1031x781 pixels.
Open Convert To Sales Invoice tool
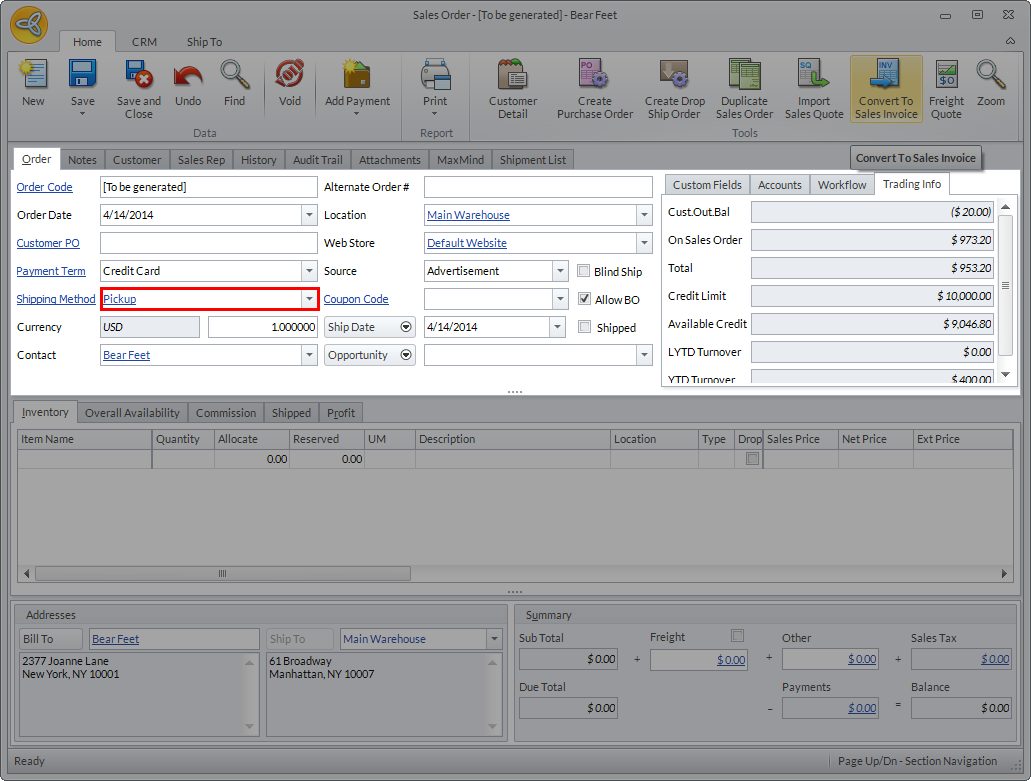885,88
